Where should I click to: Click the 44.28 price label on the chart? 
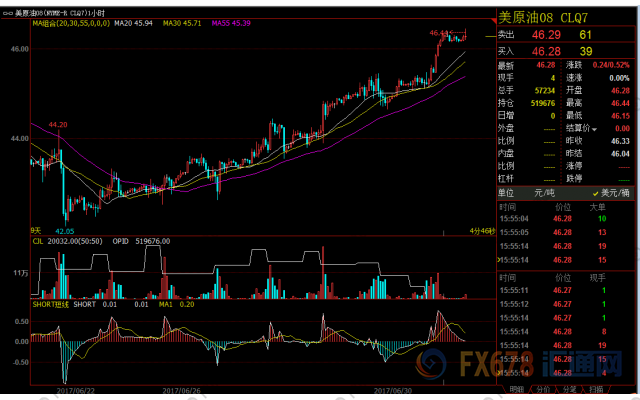pyautogui.click(x=57, y=125)
